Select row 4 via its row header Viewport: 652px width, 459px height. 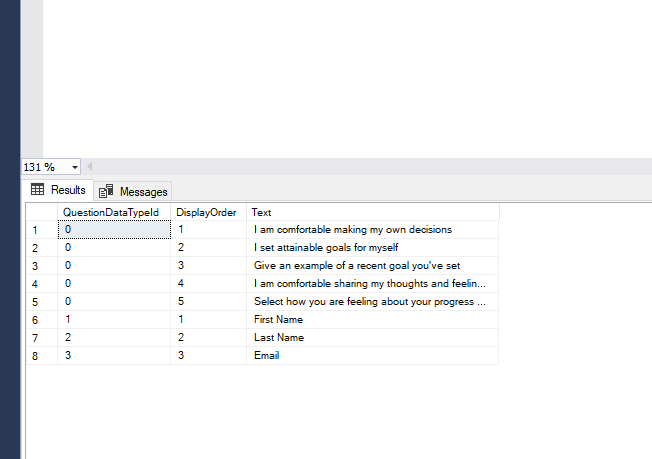pyautogui.click(x=42, y=284)
